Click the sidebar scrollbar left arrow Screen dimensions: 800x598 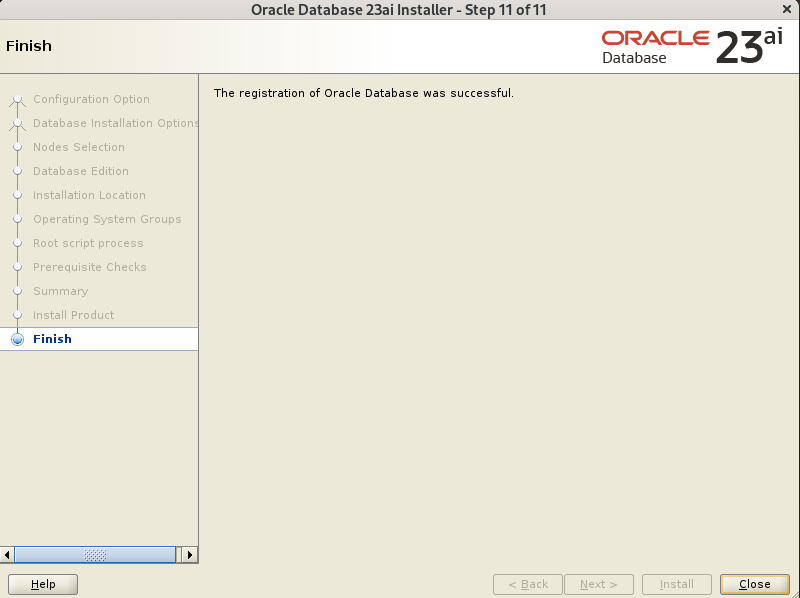pos(7,555)
